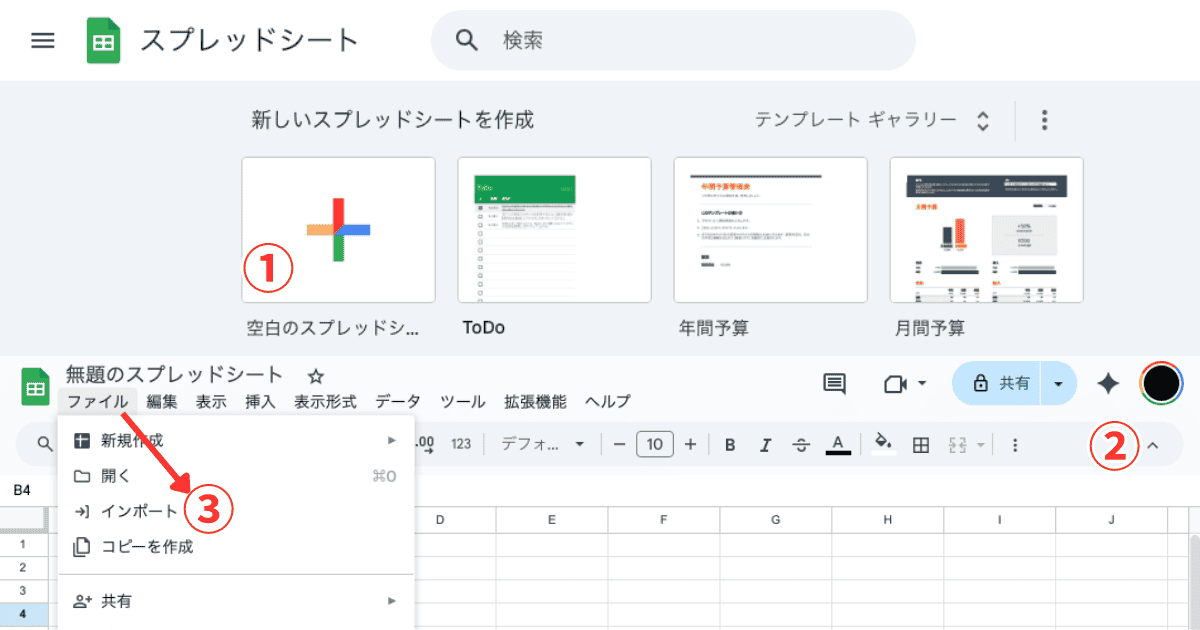Image resolution: width=1200 pixels, height=630 pixels.
Task: Open the 編集 menu
Action: 162,402
